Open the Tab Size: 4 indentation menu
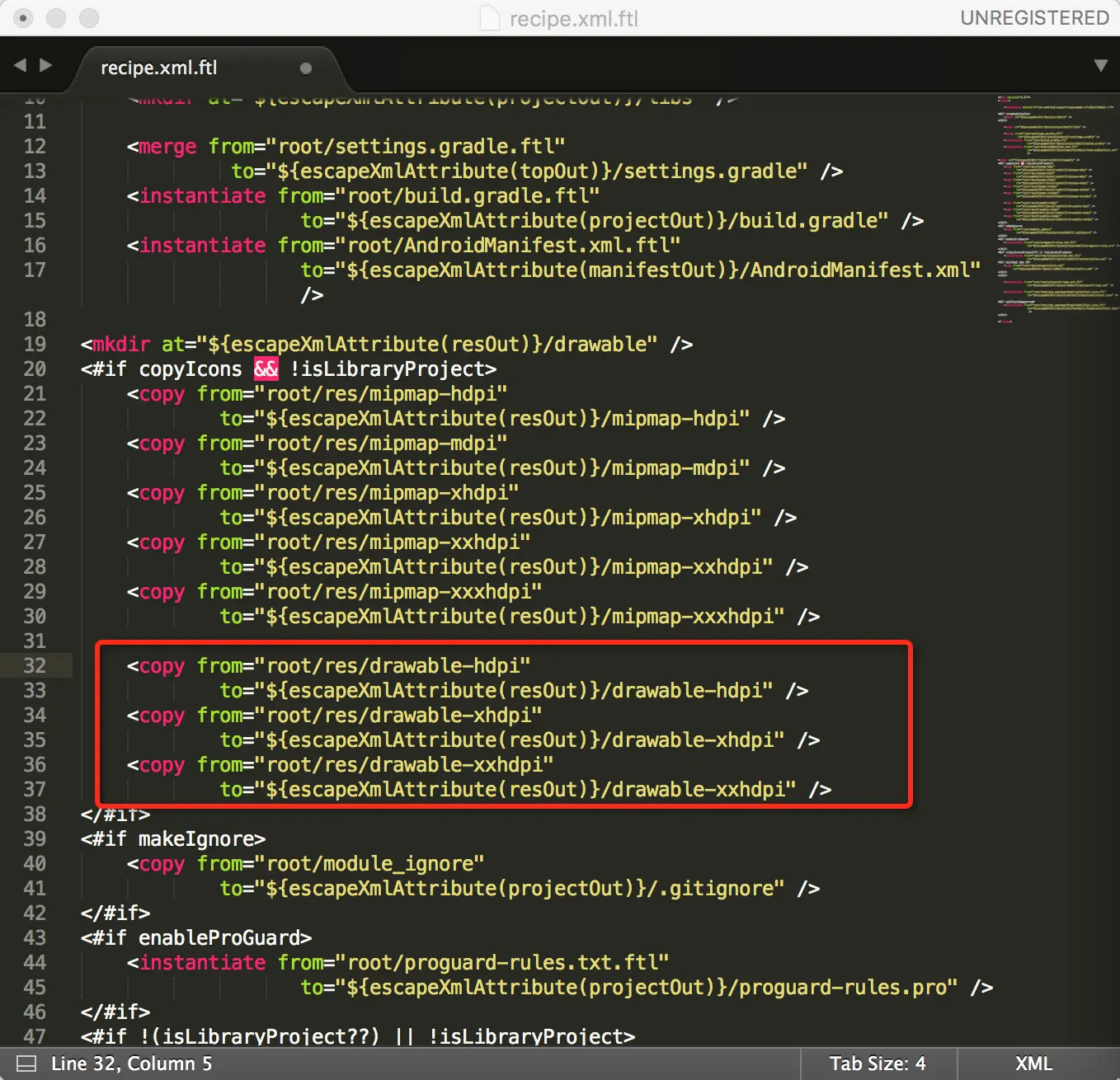1120x1080 pixels. point(878,1064)
